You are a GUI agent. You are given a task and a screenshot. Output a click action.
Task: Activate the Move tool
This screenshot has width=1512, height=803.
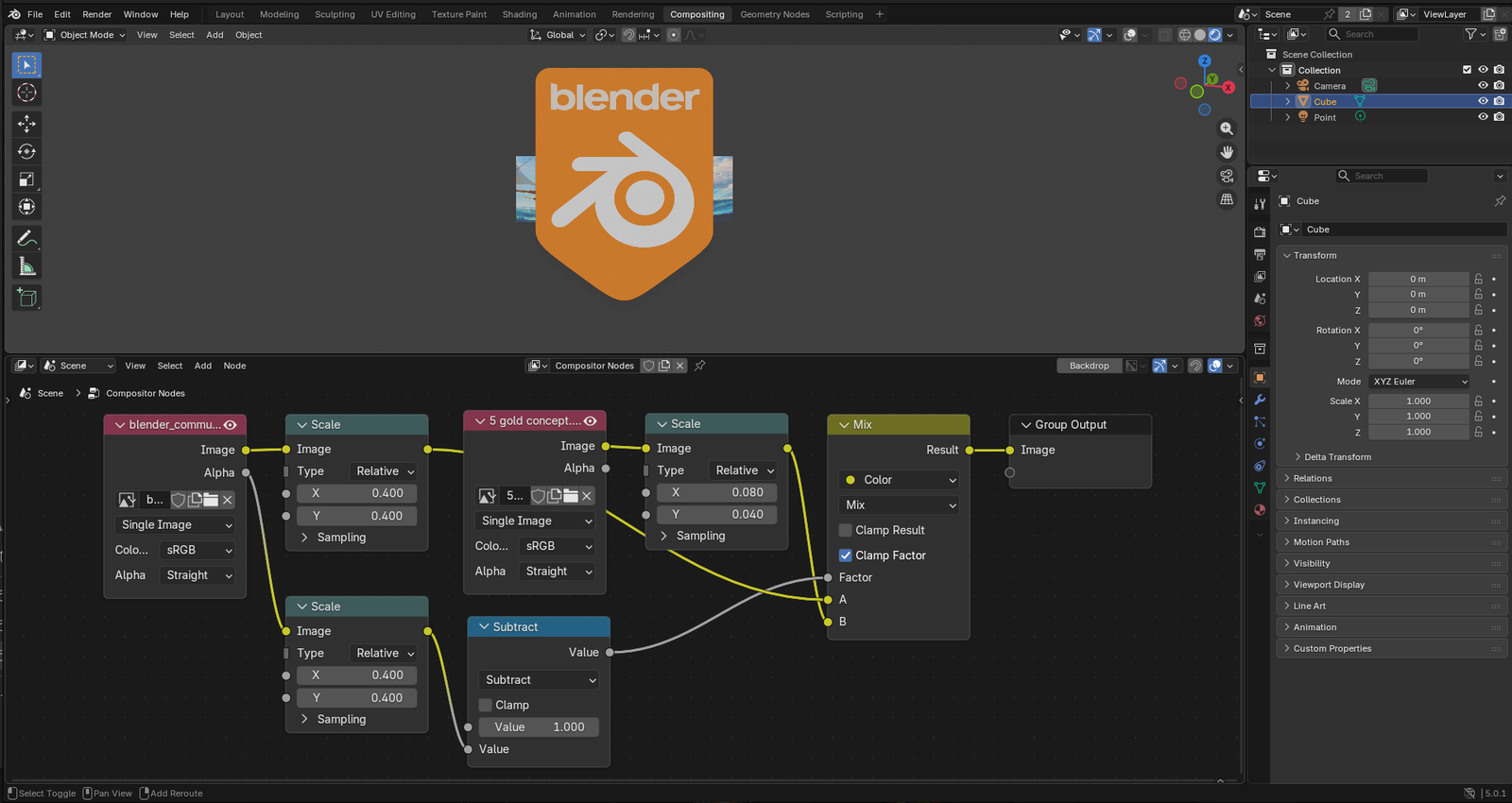[x=26, y=124]
